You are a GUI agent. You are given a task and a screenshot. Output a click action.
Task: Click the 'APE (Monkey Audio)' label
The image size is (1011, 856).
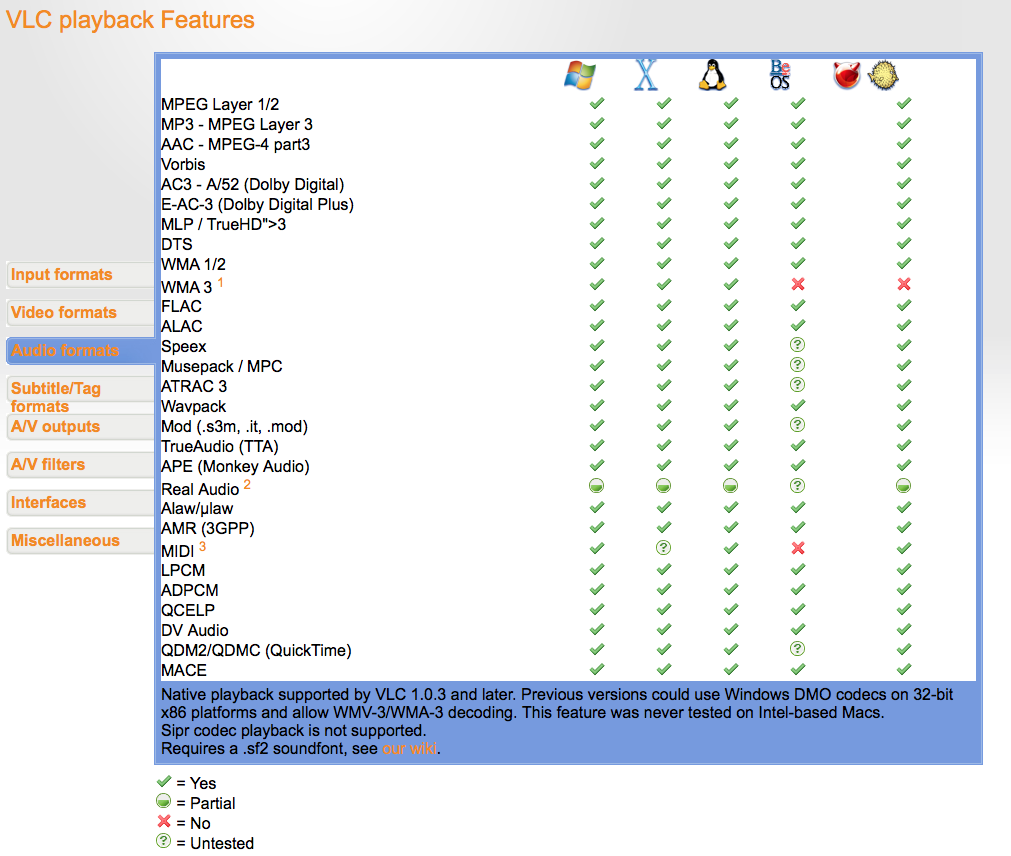(x=235, y=466)
